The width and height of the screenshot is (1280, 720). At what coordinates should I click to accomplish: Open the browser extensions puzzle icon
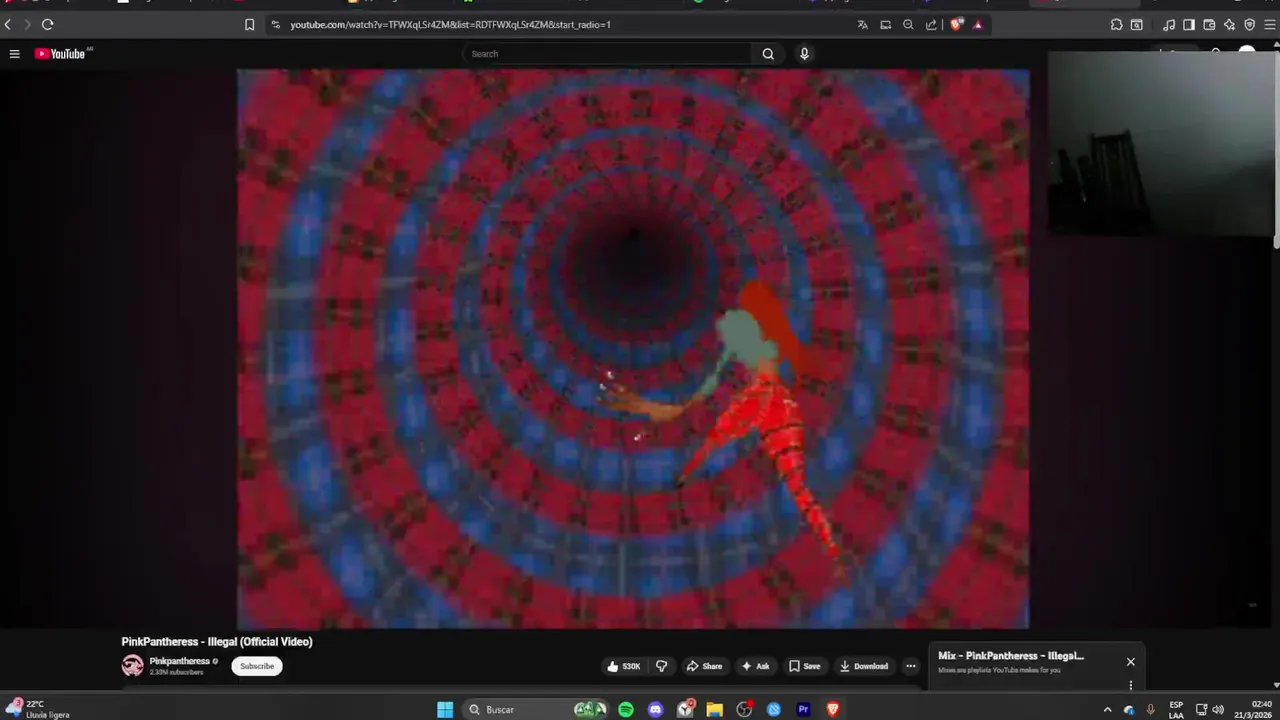pyautogui.click(x=1116, y=24)
